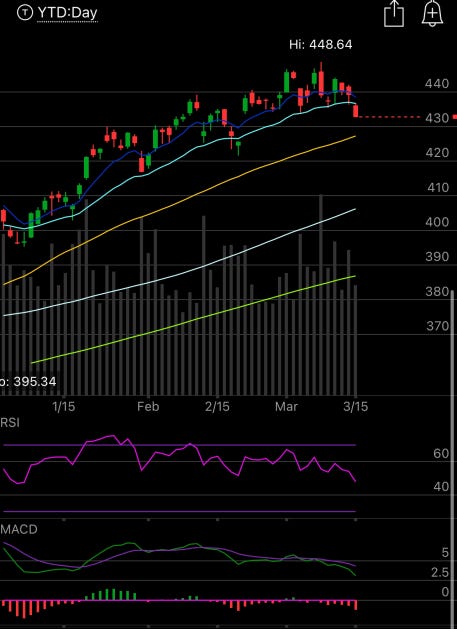457x629 pixels.
Task: Tap the 430 price axis label
Action: pyautogui.click(x=437, y=118)
